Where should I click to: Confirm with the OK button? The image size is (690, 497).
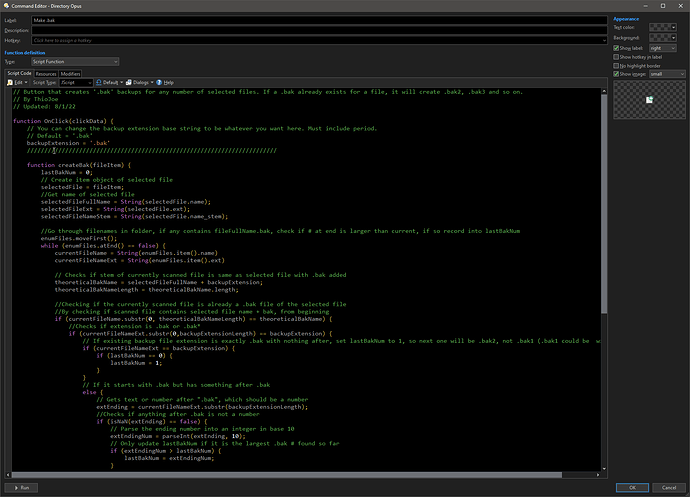click(x=632, y=487)
